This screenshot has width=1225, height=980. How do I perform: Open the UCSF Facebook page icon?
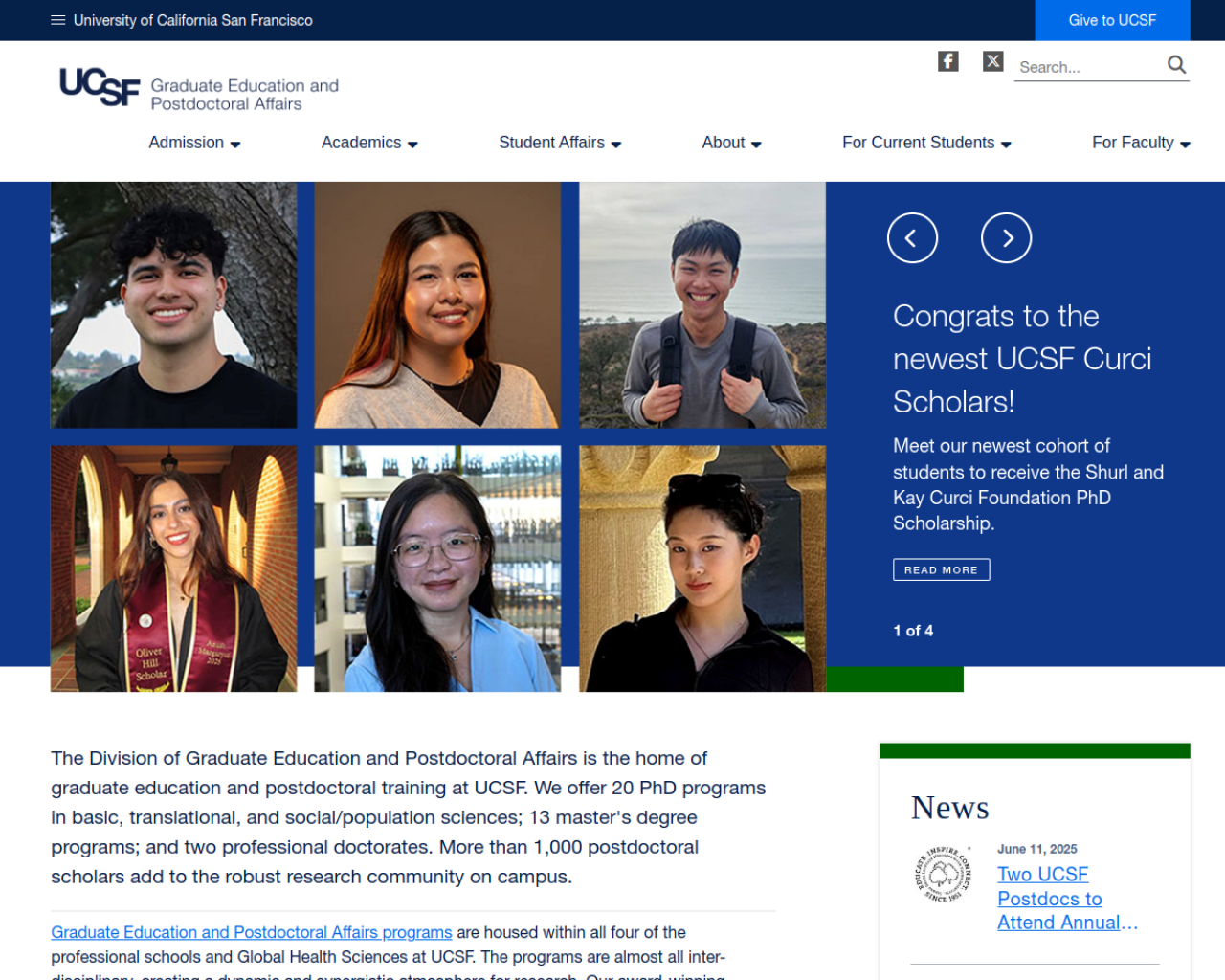click(x=947, y=61)
